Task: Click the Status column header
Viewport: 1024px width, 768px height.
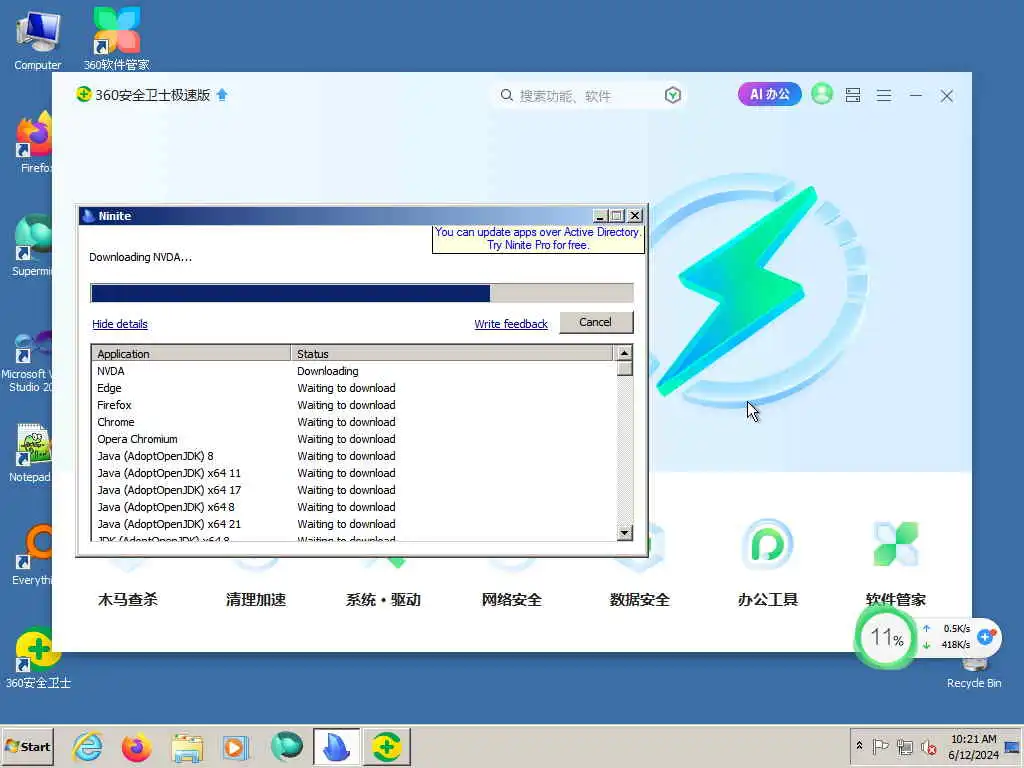Action: tap(451, 353)
